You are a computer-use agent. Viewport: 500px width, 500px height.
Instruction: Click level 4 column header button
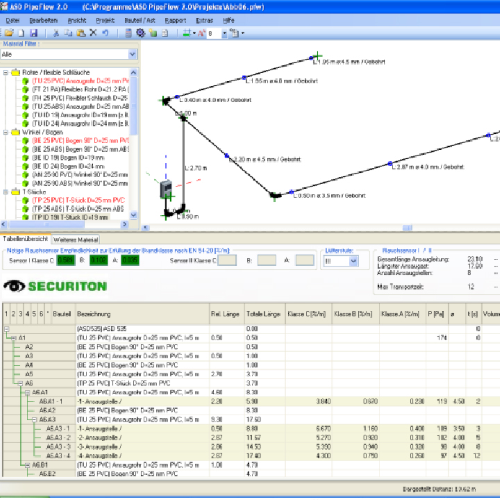(27, 314)
